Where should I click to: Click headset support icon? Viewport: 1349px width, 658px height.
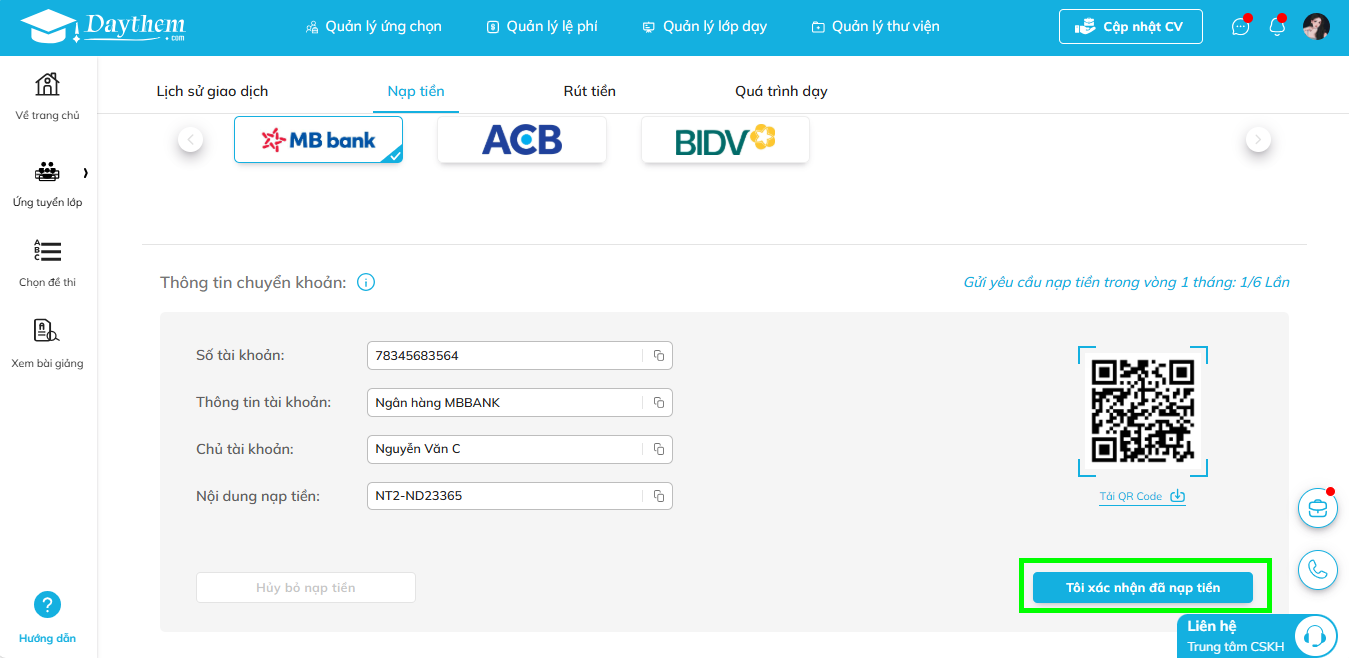[x=1315, y=636]
